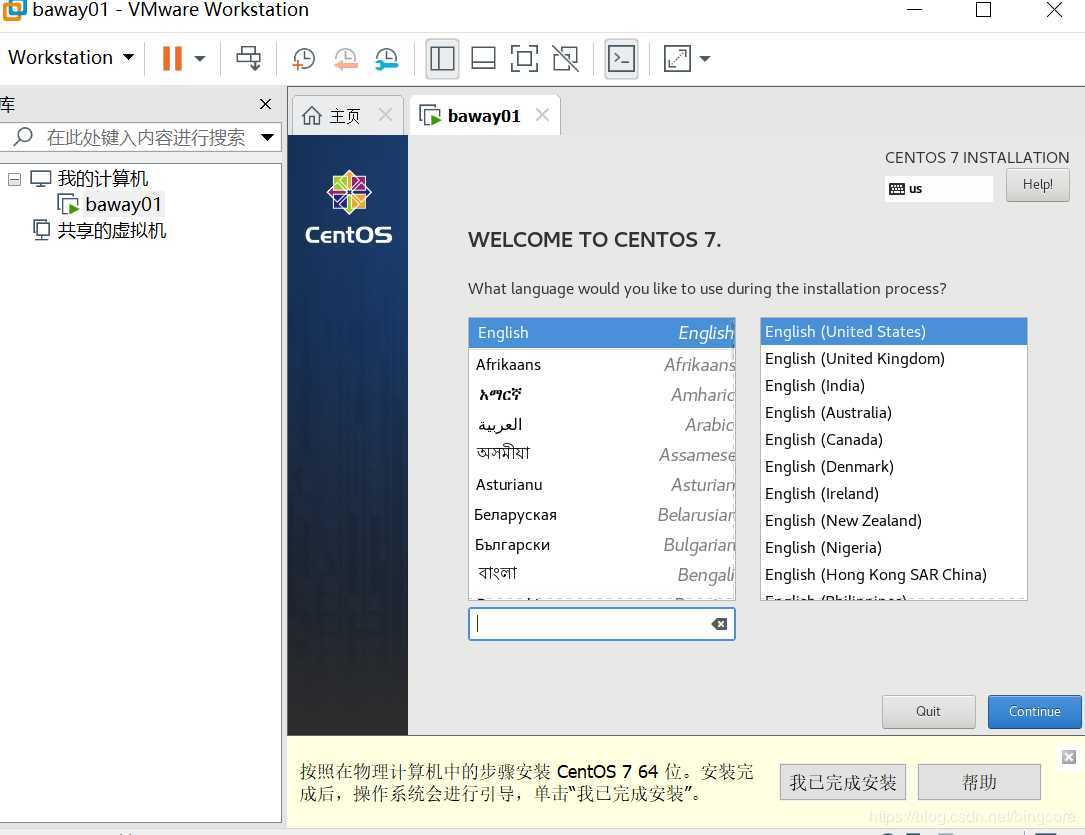Click the VMware Workstation title icon

click(x=14, y=10)
